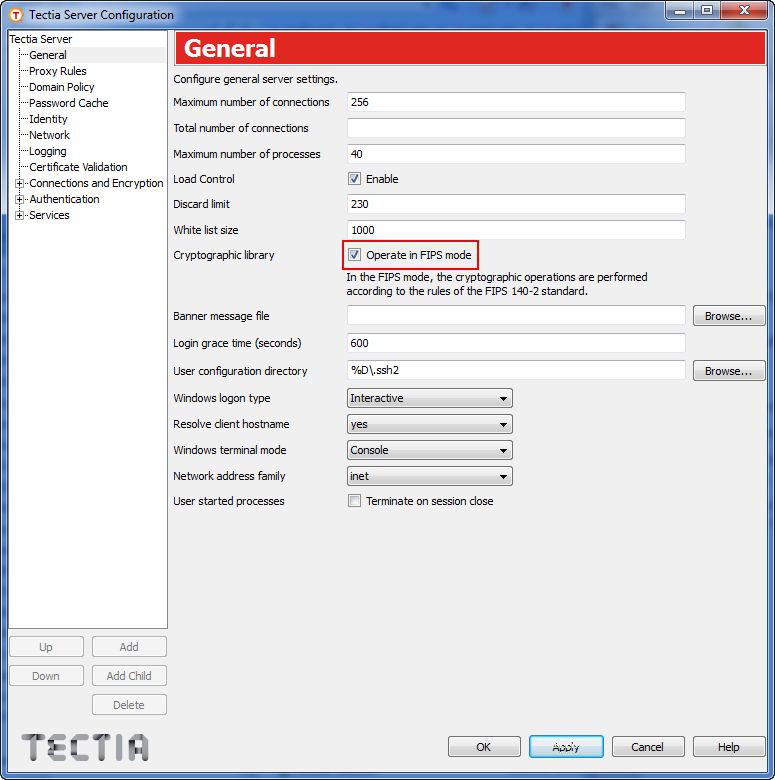The height and width of the screenshot is (780, 775).
Task: Browse for the User configuration directory
Action: point(729,371)
